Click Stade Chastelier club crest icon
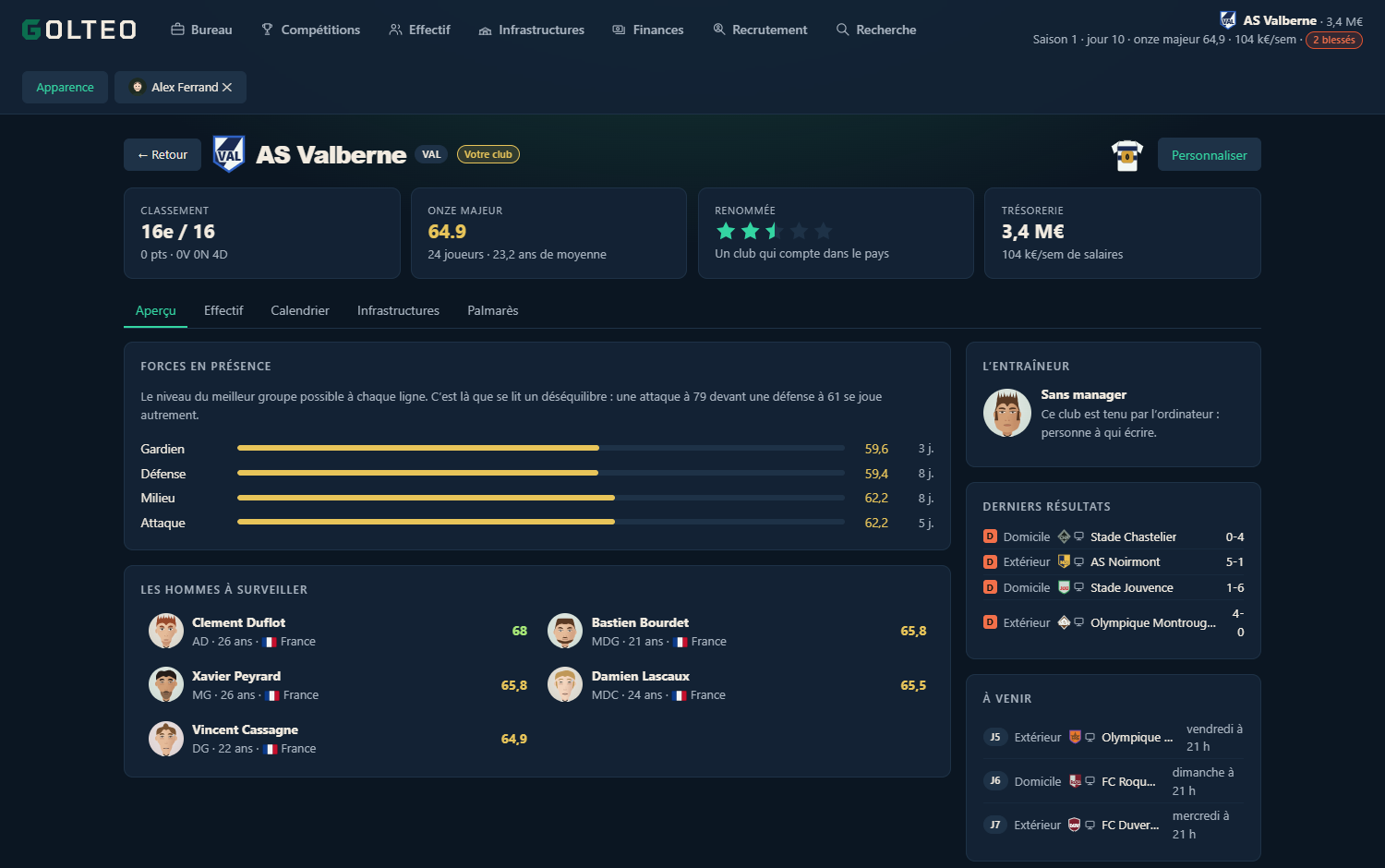This screenshot has height=868, width=1385. click(1064, 536)
